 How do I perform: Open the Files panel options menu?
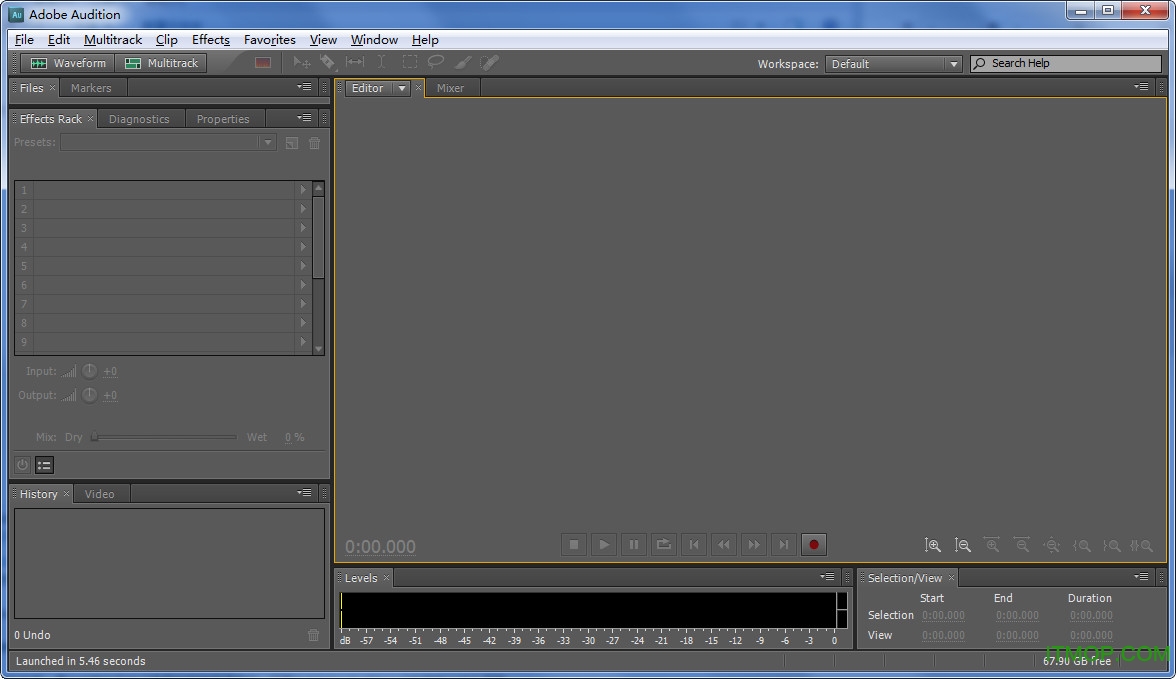304,87
